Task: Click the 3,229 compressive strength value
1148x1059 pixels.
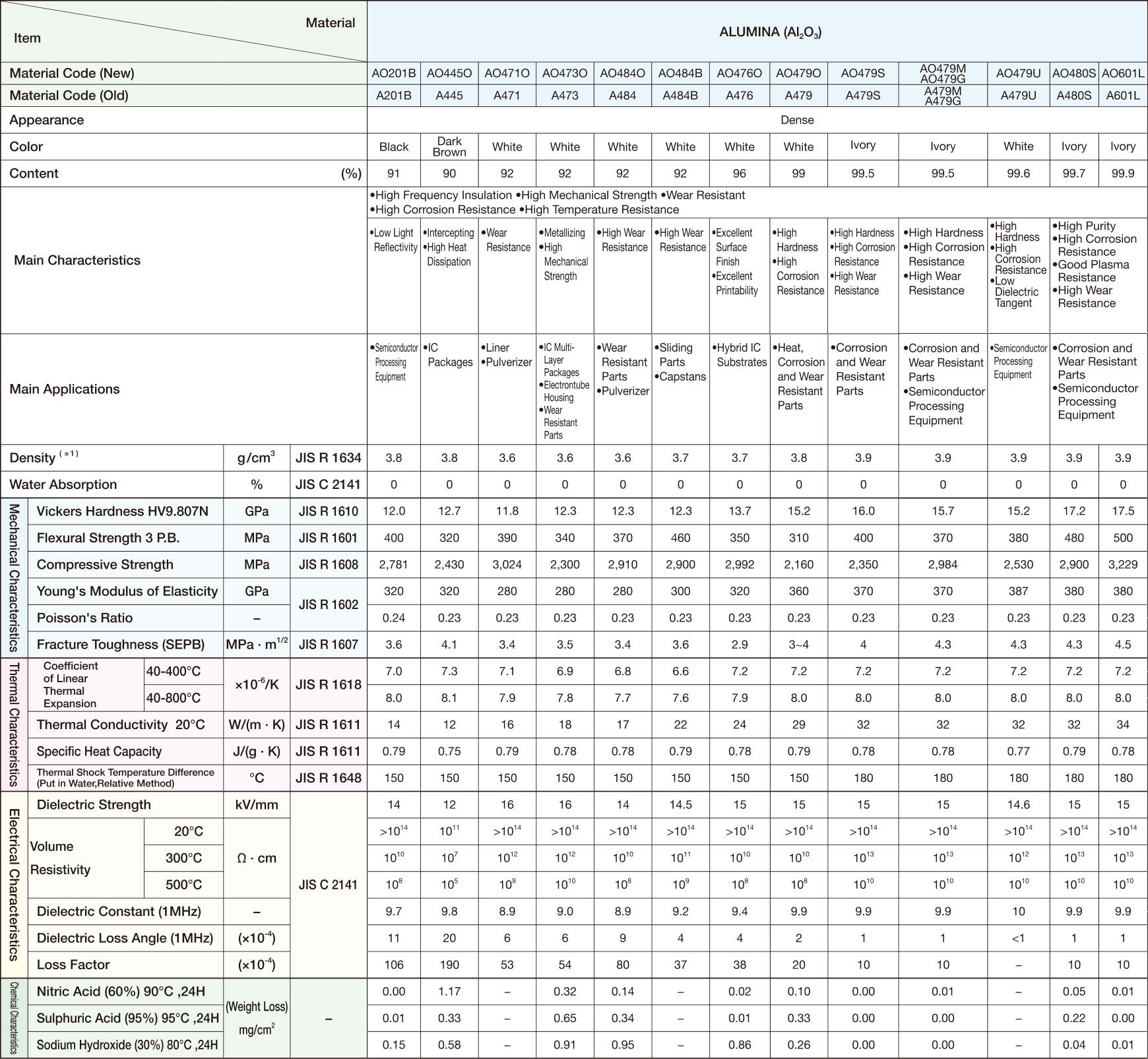Action: (x=1122, y=565)
